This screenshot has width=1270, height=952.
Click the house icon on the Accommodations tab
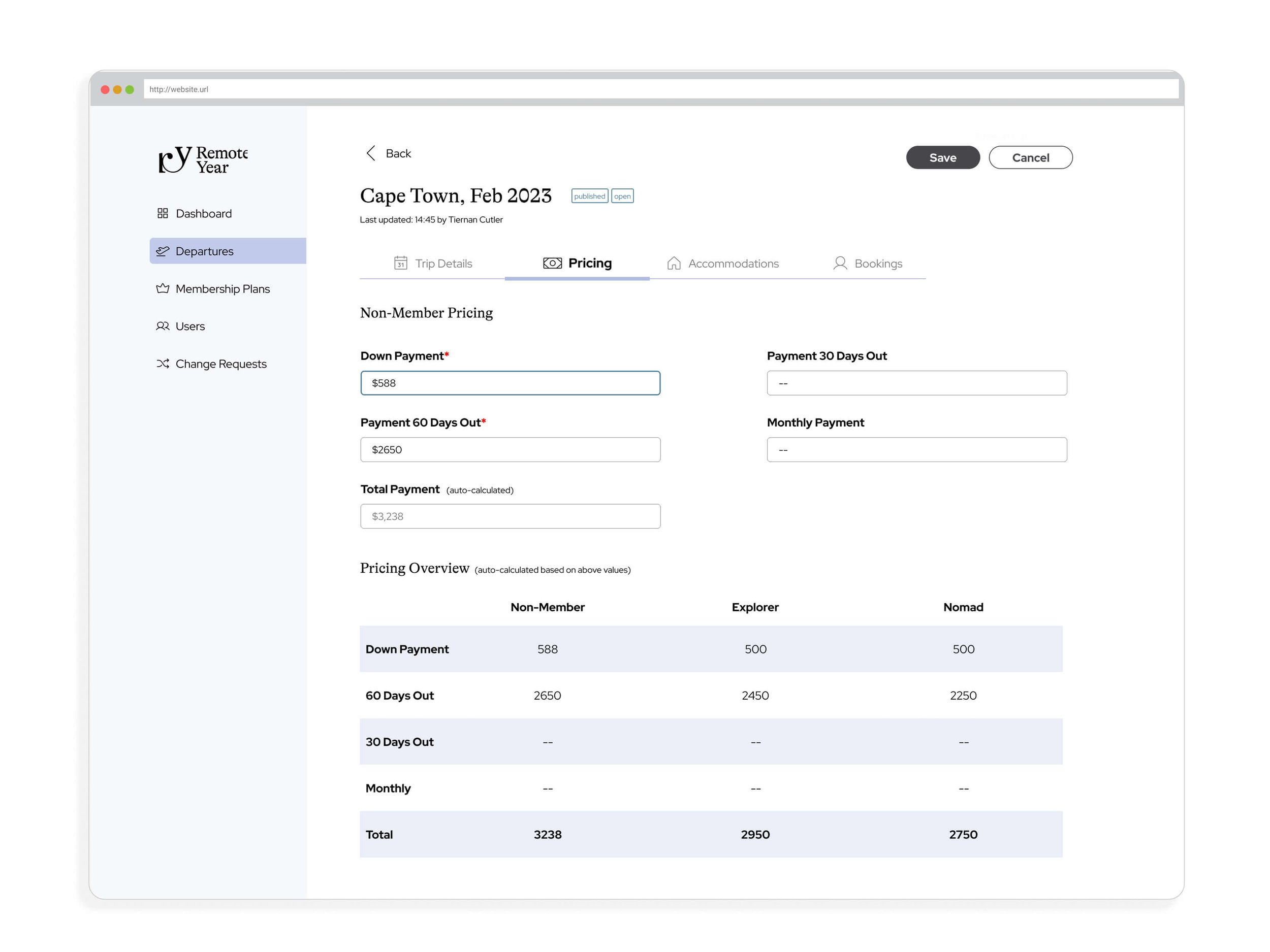(674, 263)
